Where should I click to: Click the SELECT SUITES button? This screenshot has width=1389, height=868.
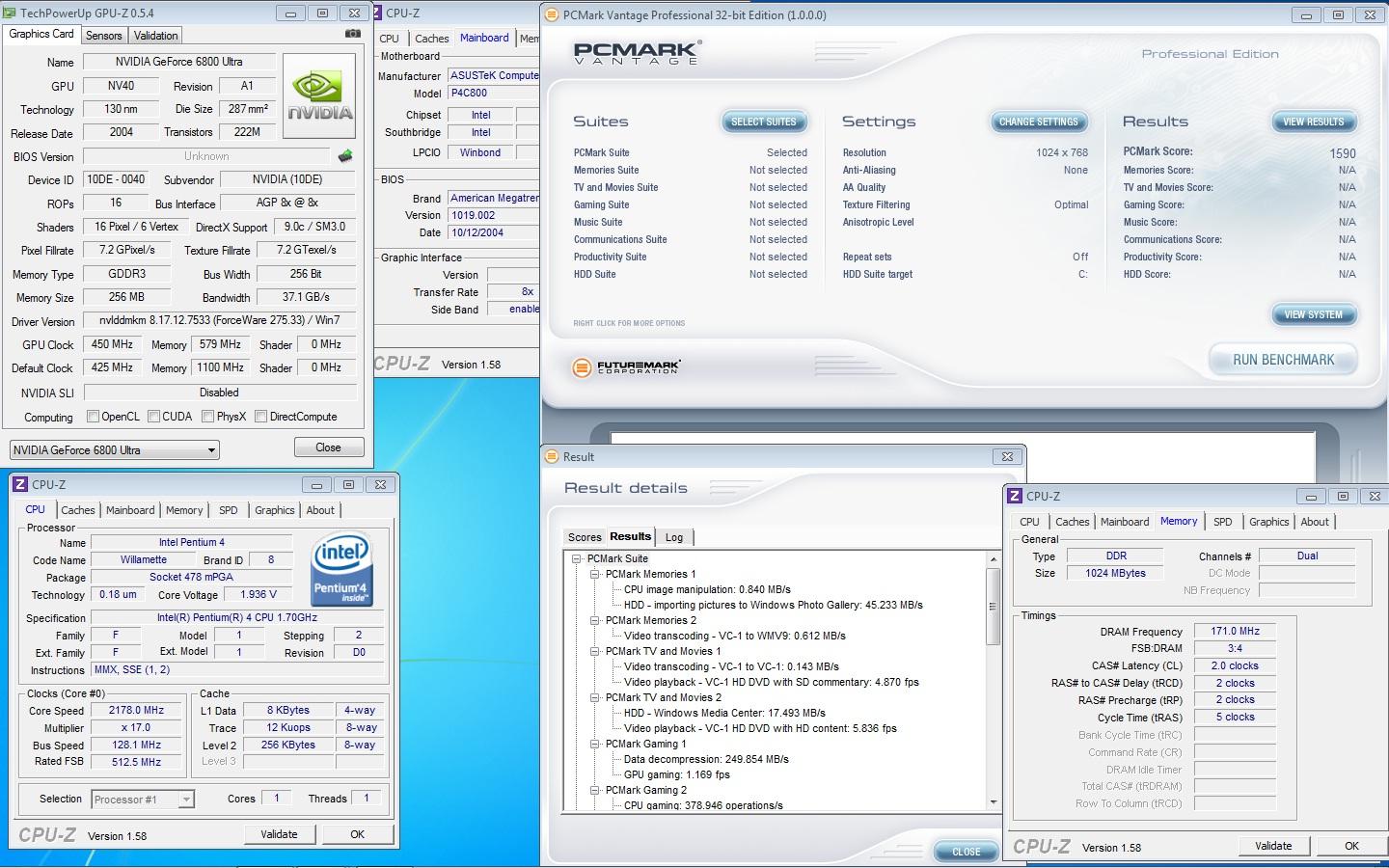pos(764,122)
